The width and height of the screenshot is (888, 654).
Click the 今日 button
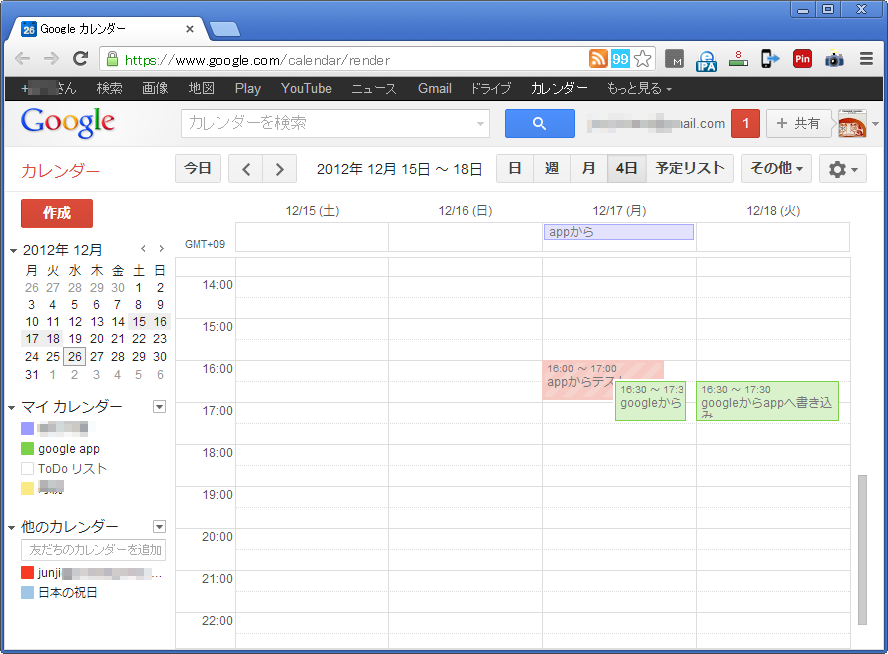pos(198,169)
